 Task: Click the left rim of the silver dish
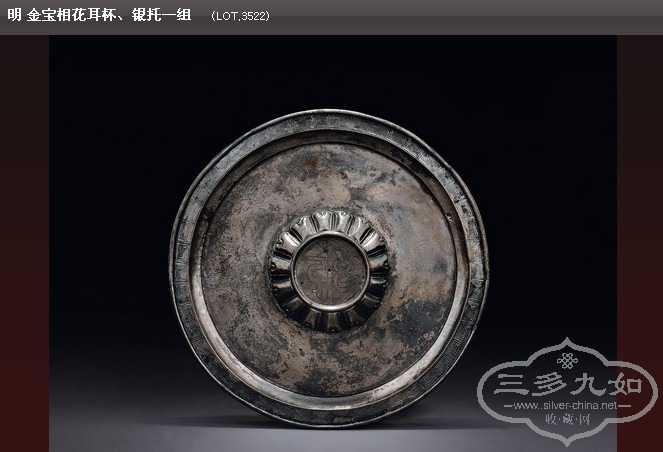click(181, 269)
